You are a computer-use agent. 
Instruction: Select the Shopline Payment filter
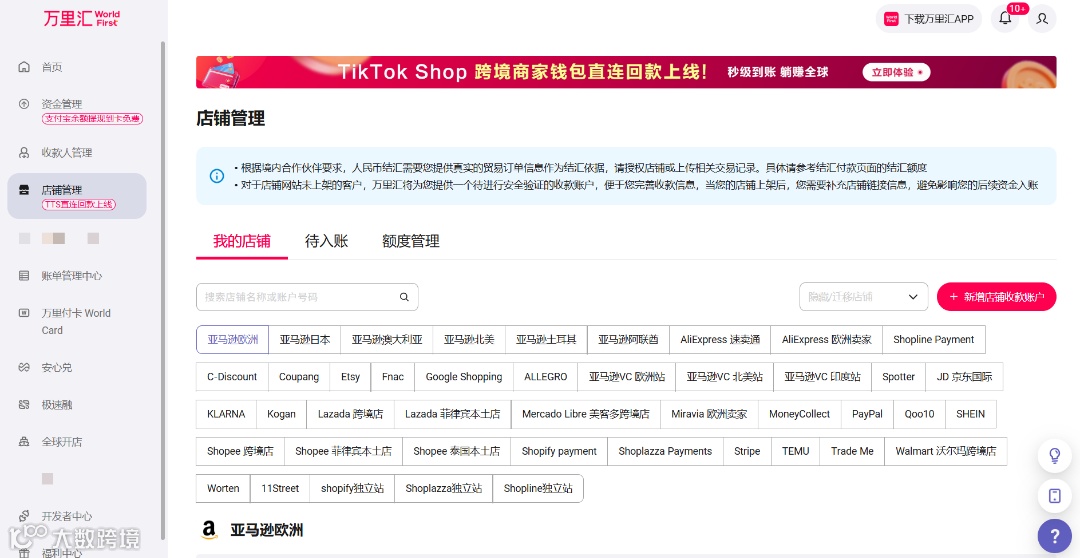[x=933, y=340]
